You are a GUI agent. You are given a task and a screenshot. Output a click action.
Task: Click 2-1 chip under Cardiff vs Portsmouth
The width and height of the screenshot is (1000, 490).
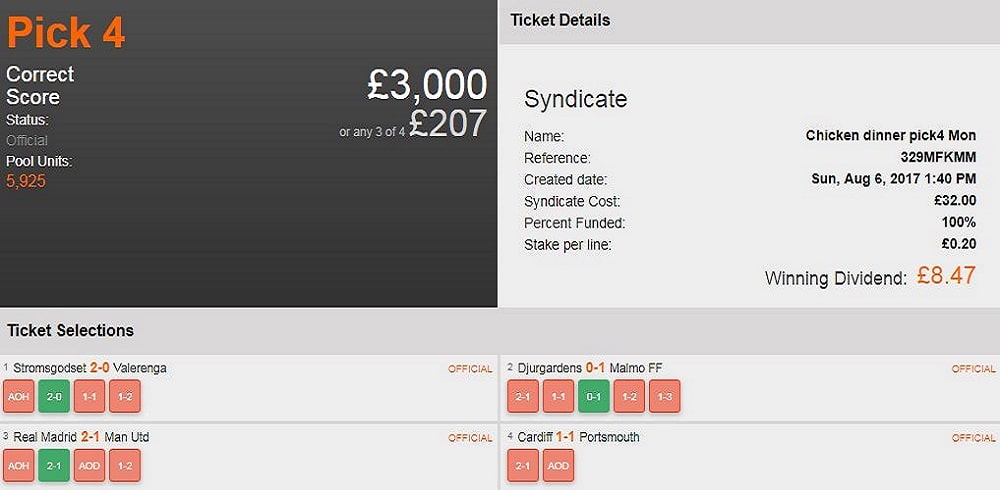pos(523,465)
